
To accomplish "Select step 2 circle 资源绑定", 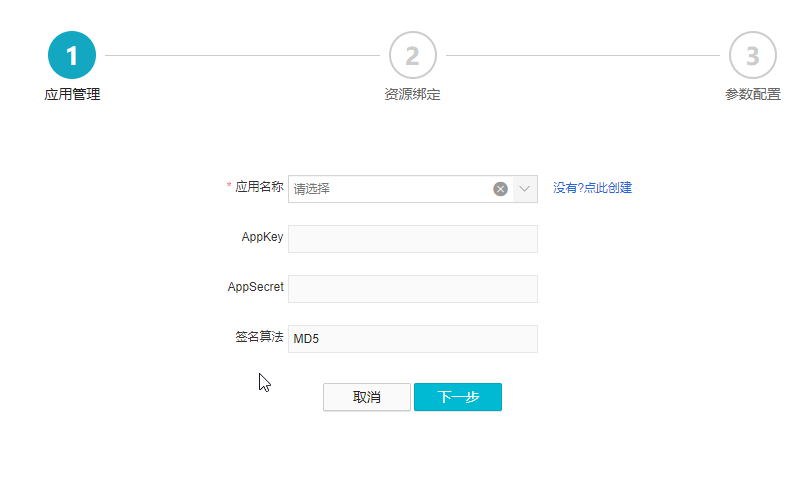I will click(413, 55).
